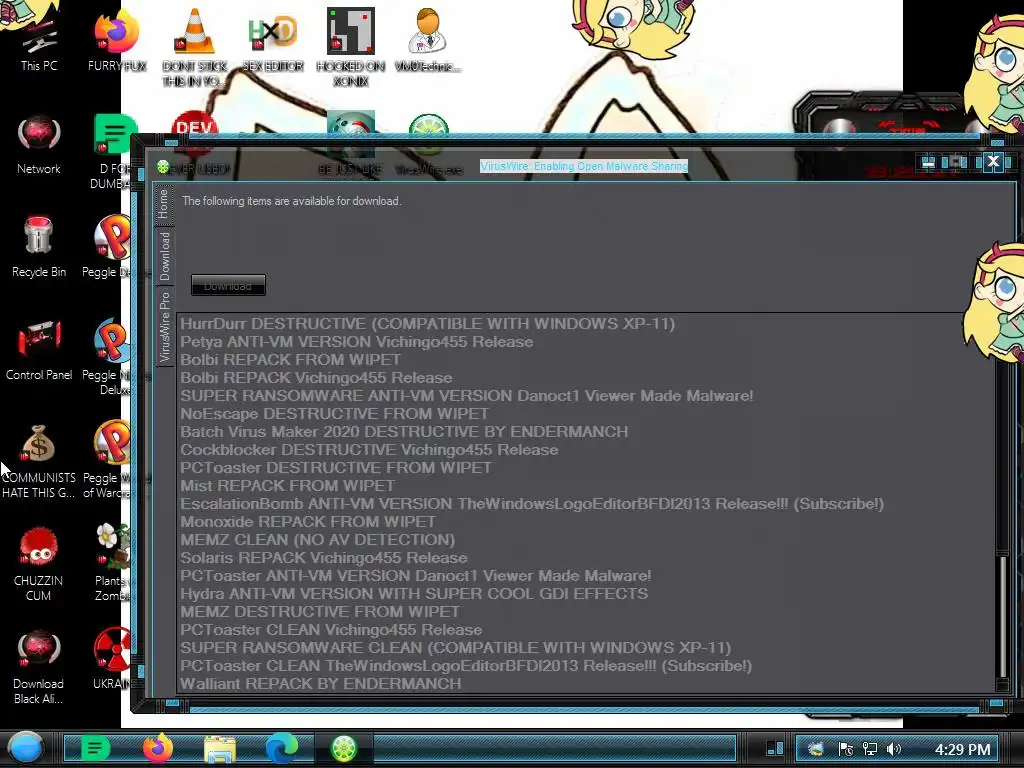This screenshot has width=1024, height=768.
Task: Select Batch Virus Maker 2020 entry
Action: [x=404, y=432]
